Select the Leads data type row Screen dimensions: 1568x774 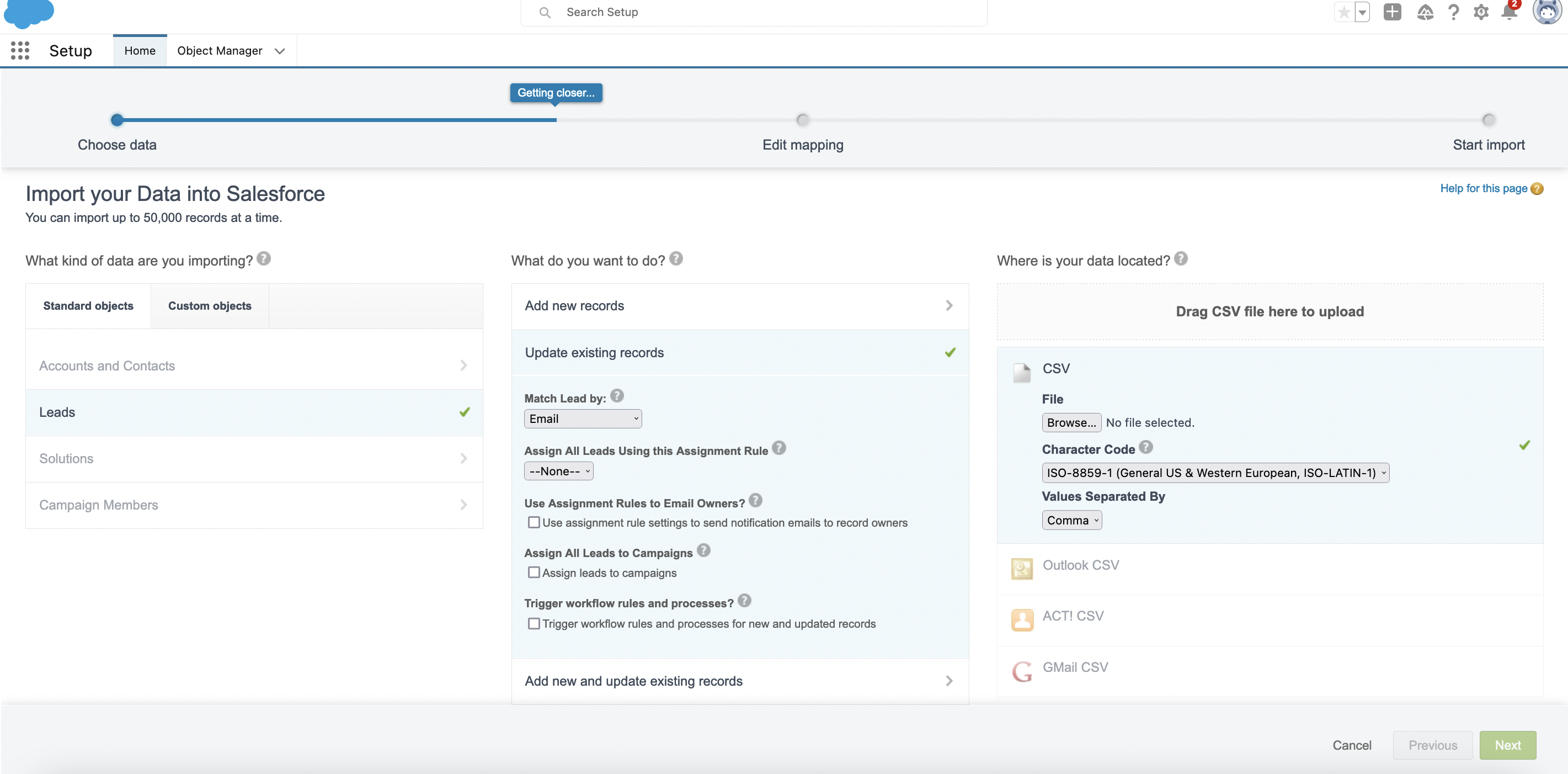coord(254,412)
